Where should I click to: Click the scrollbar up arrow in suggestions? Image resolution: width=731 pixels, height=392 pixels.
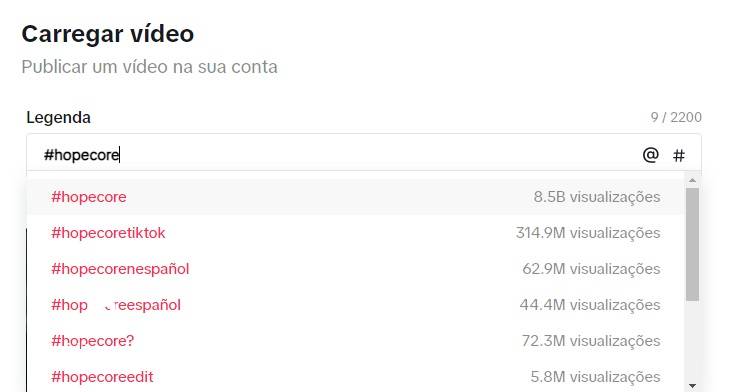tap(692, 180)
